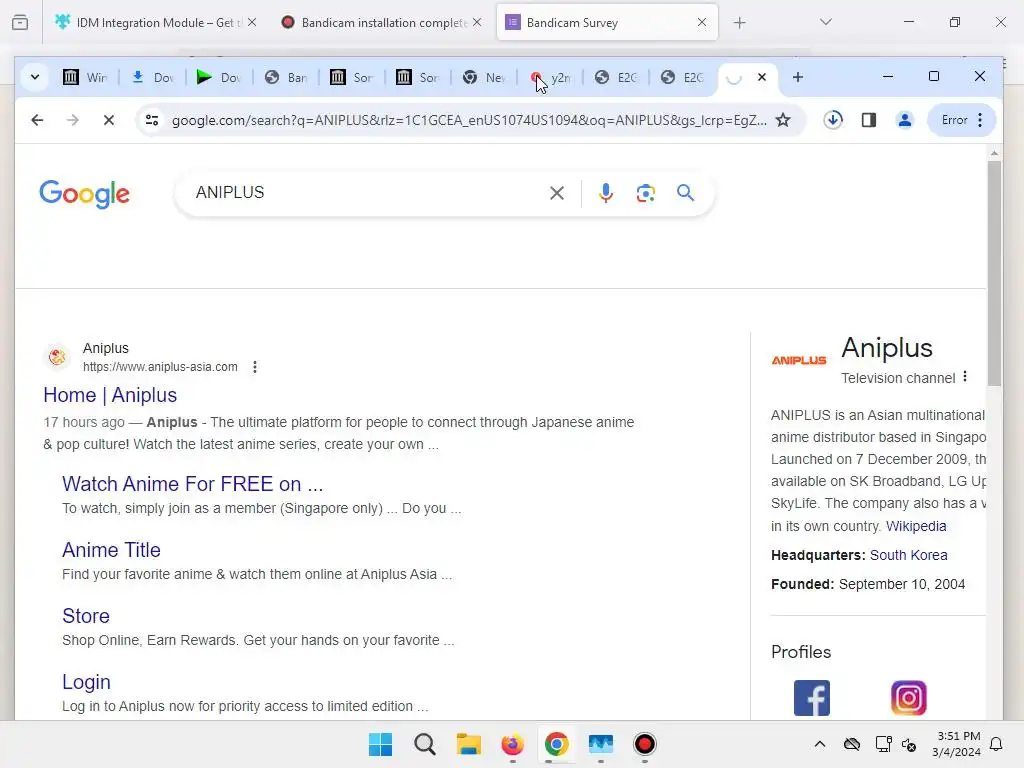Open the South Korea headquarters link

(908, 555)
